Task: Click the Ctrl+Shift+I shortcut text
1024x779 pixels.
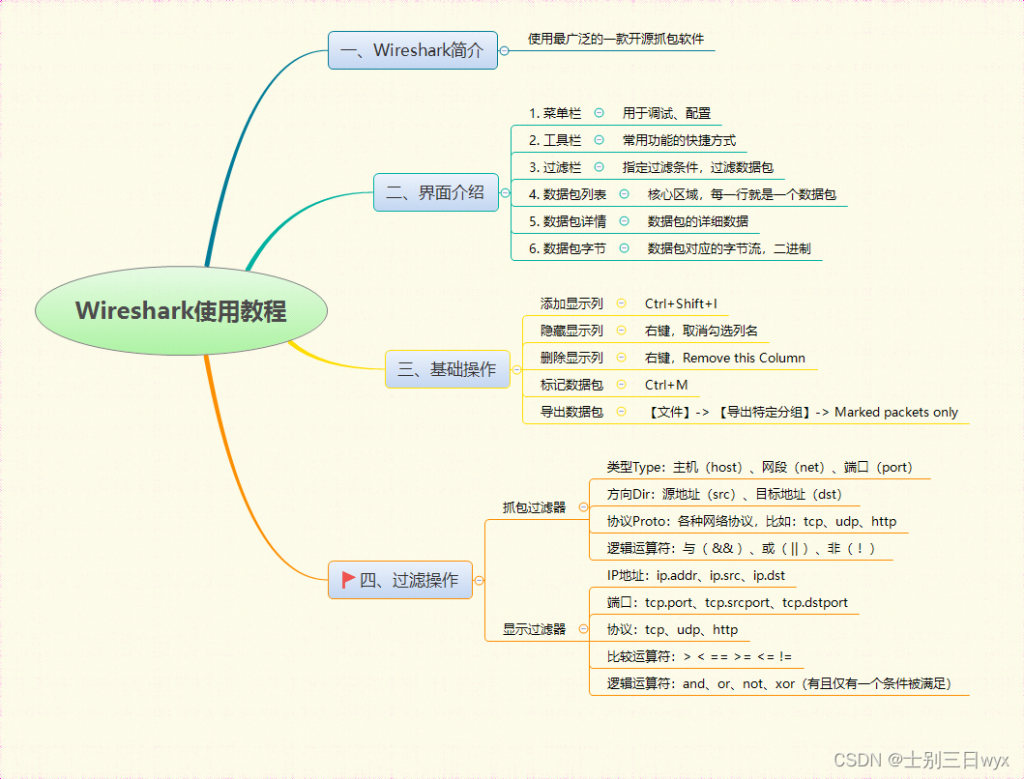Action: 680,303
